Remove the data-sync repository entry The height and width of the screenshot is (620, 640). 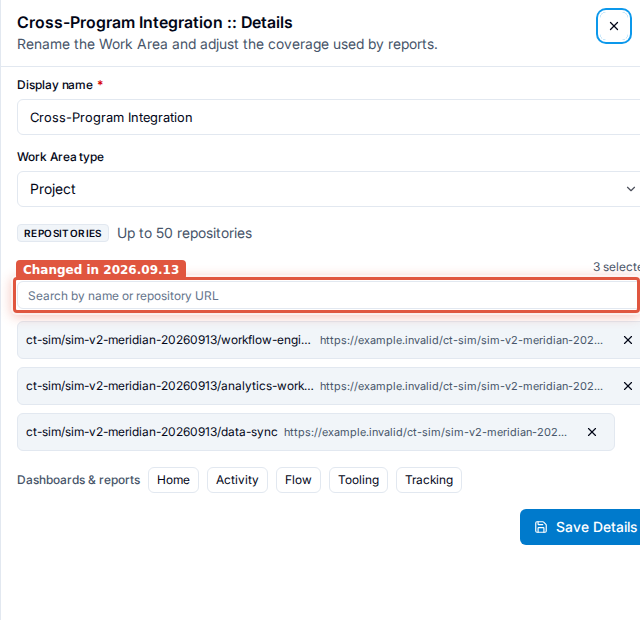pos(592,432)
